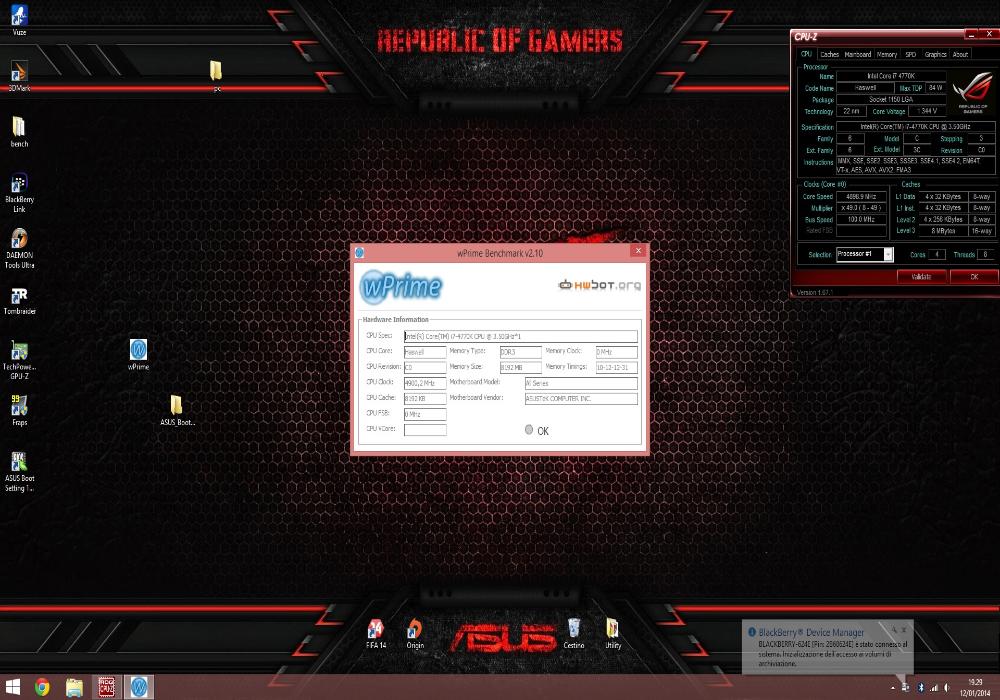The width and height of the screenshot is (1000, 700).
Task: Open ASUS Boot Setting shortcut
Action: click(x=19, y=470)
